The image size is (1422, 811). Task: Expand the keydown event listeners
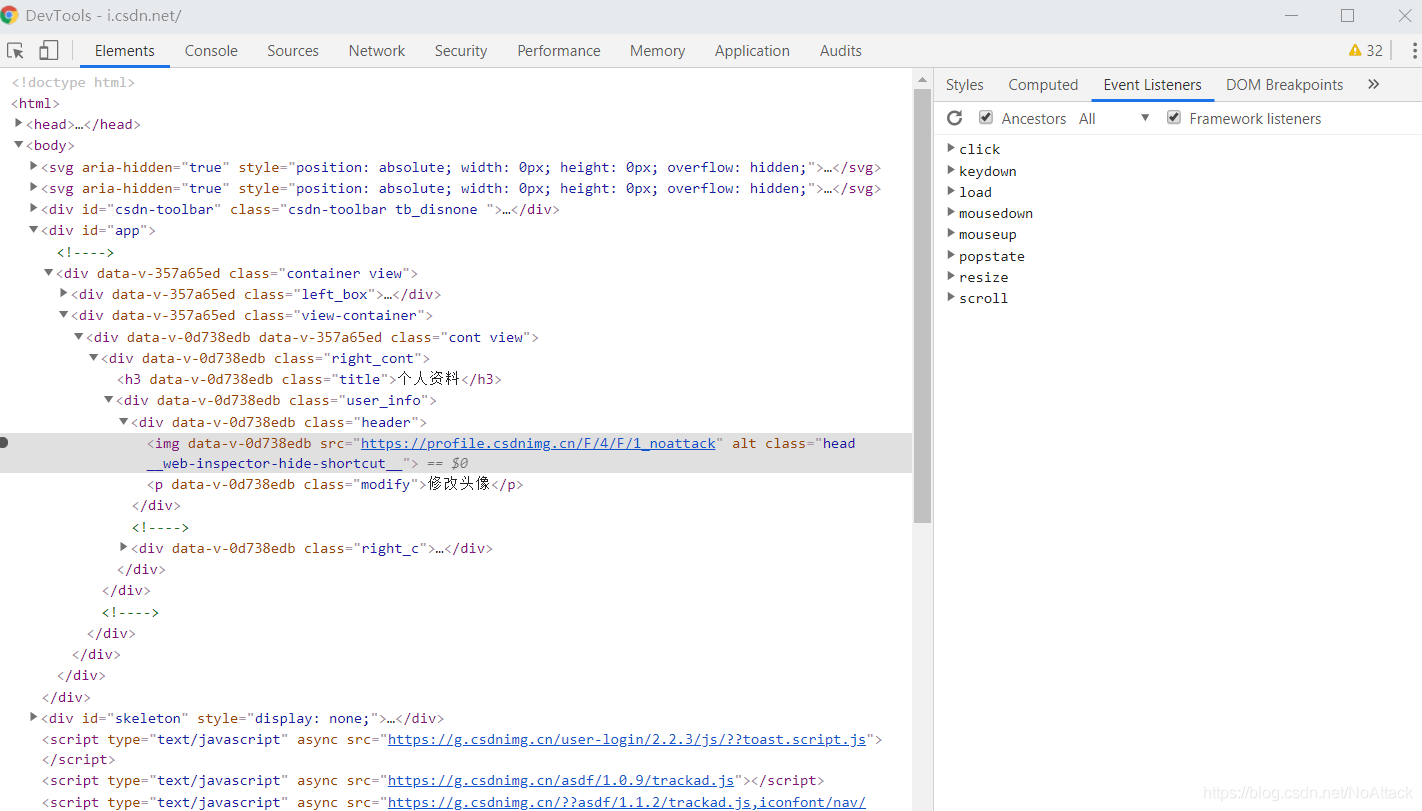[x=951, y=170]
